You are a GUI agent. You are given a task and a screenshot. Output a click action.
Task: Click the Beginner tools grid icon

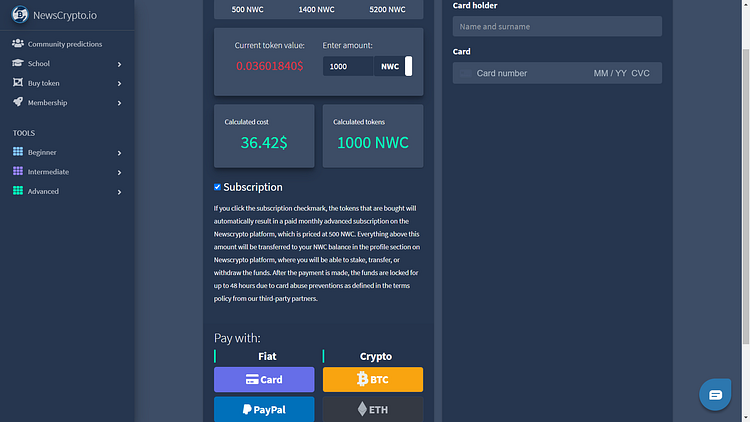point(18,152)
